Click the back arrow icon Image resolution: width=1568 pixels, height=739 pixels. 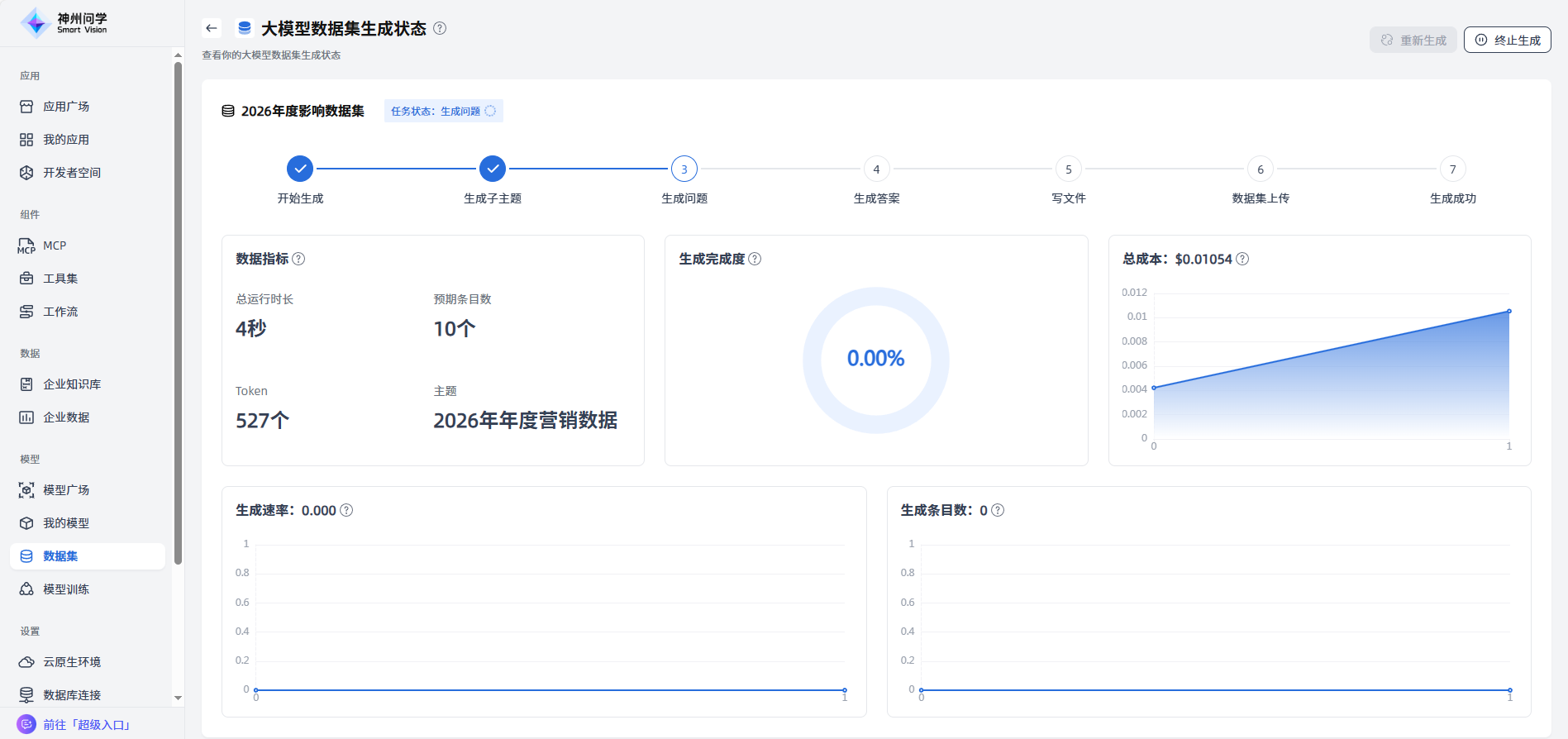click(212, 28)
